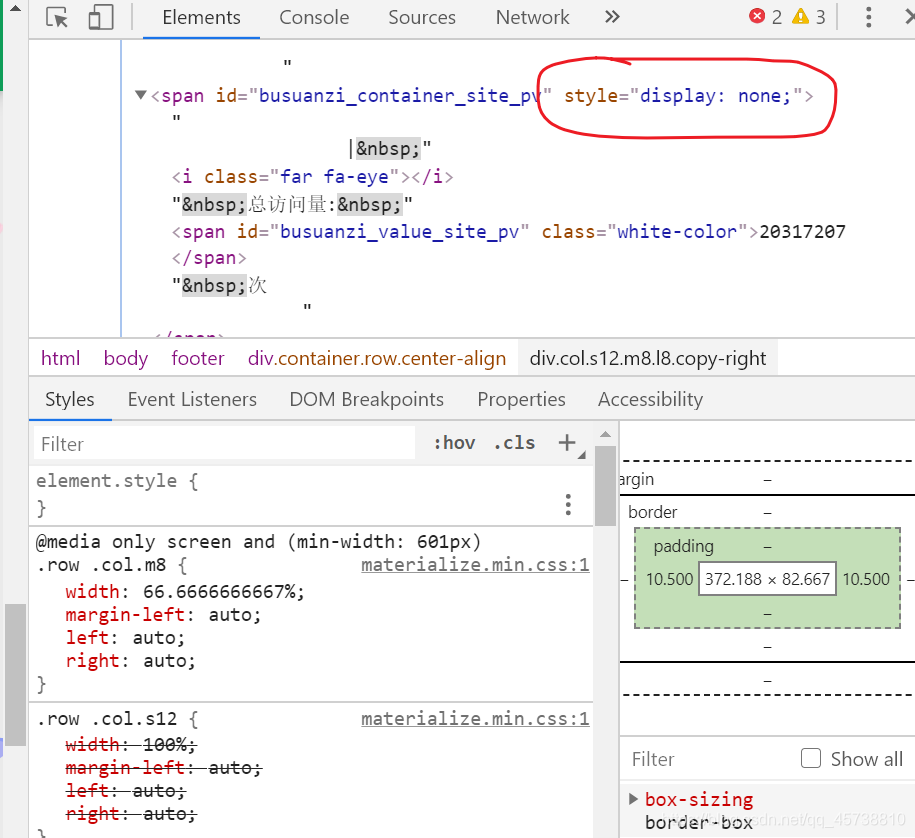915x838 pixels.
Task: Click the styles pane scroll-up arrow
Action: coord(606,434)
